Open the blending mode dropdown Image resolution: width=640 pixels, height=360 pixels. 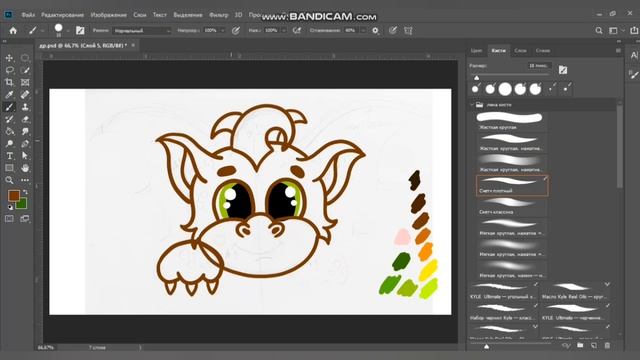pos(142,31)
